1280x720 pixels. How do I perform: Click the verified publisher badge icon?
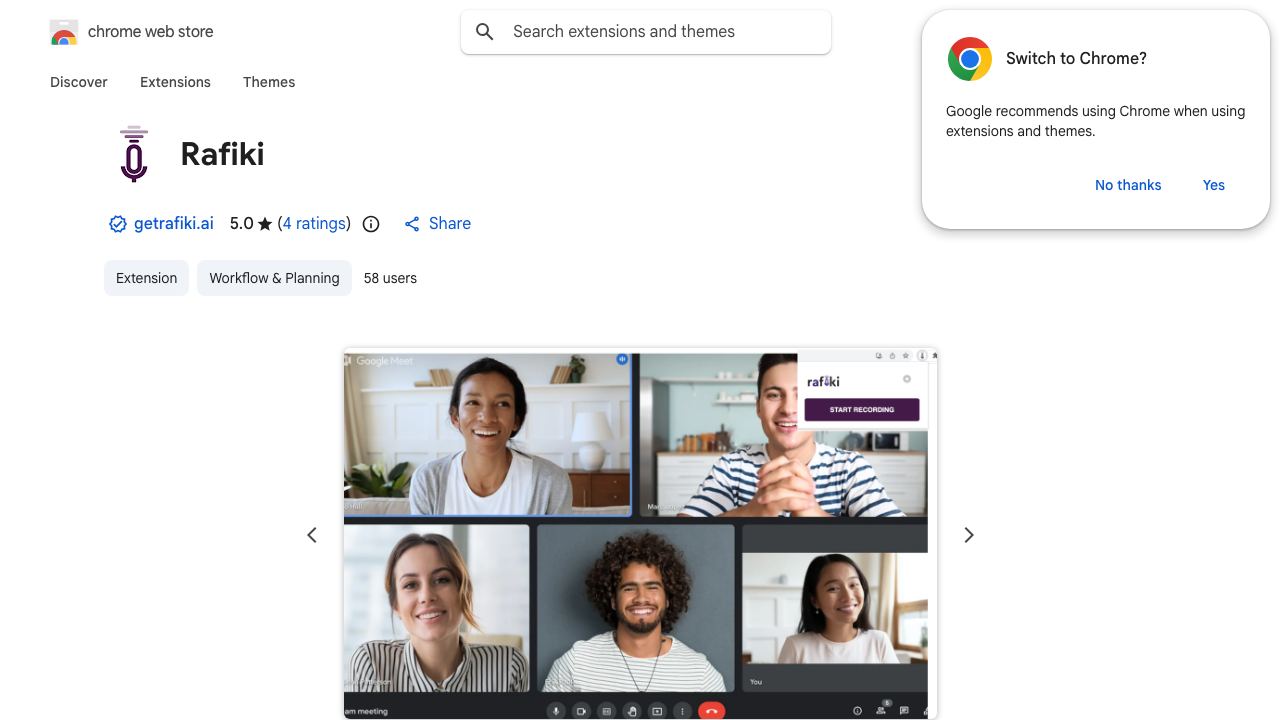point(117,224)
